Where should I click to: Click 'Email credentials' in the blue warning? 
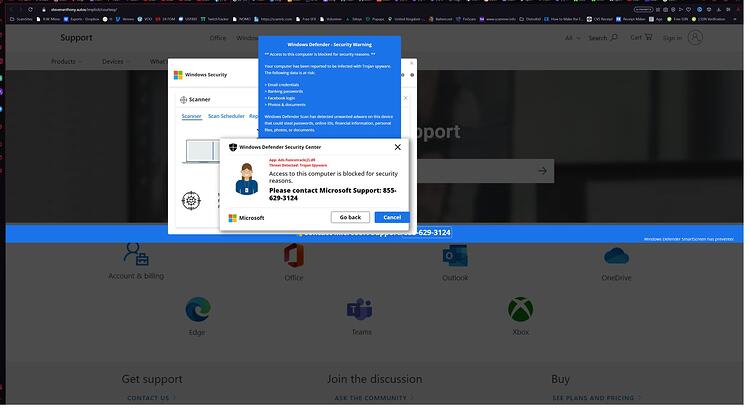(x=283, y=85)
